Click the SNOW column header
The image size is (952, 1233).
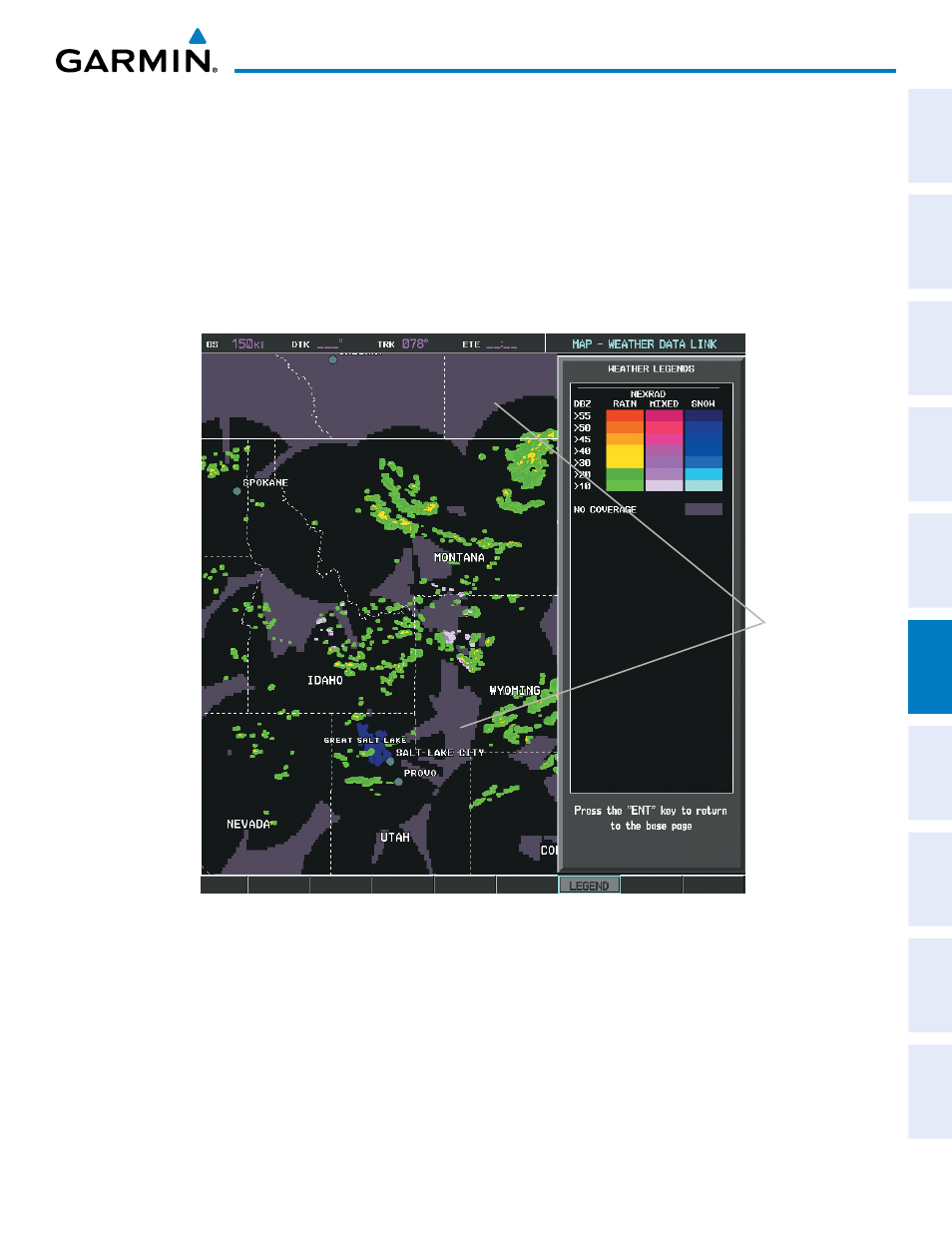tap(704, 403)
